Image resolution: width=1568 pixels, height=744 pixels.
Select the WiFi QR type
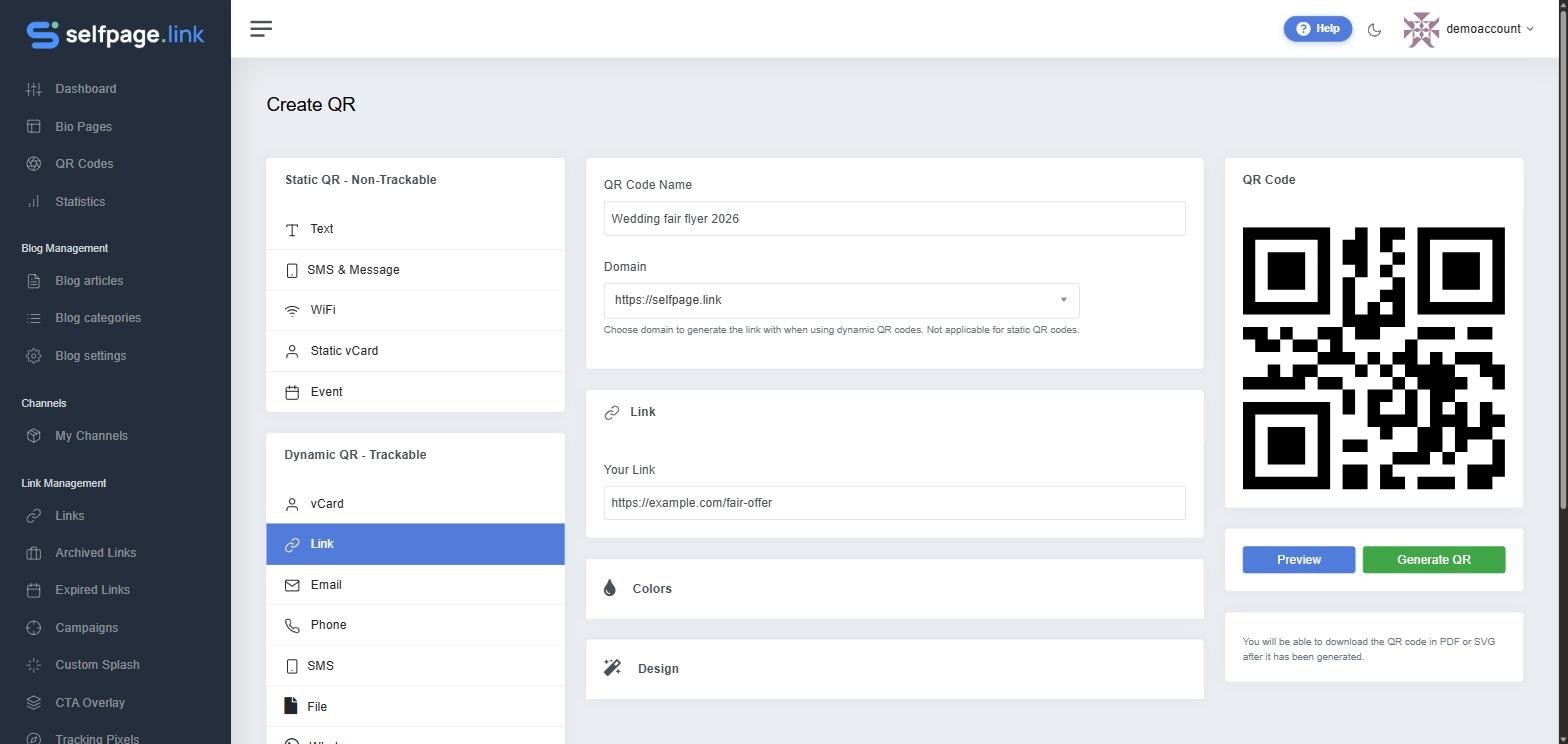[415, 310]
